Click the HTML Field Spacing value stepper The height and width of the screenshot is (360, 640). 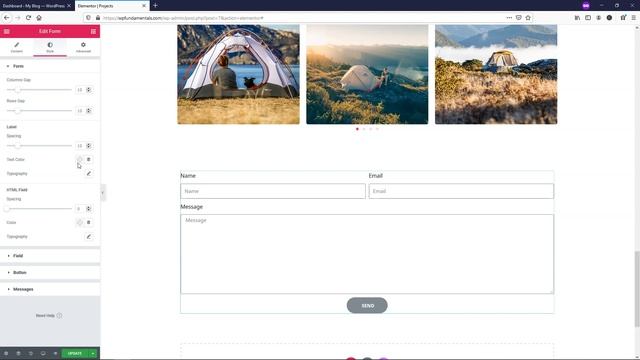point(89,209)
